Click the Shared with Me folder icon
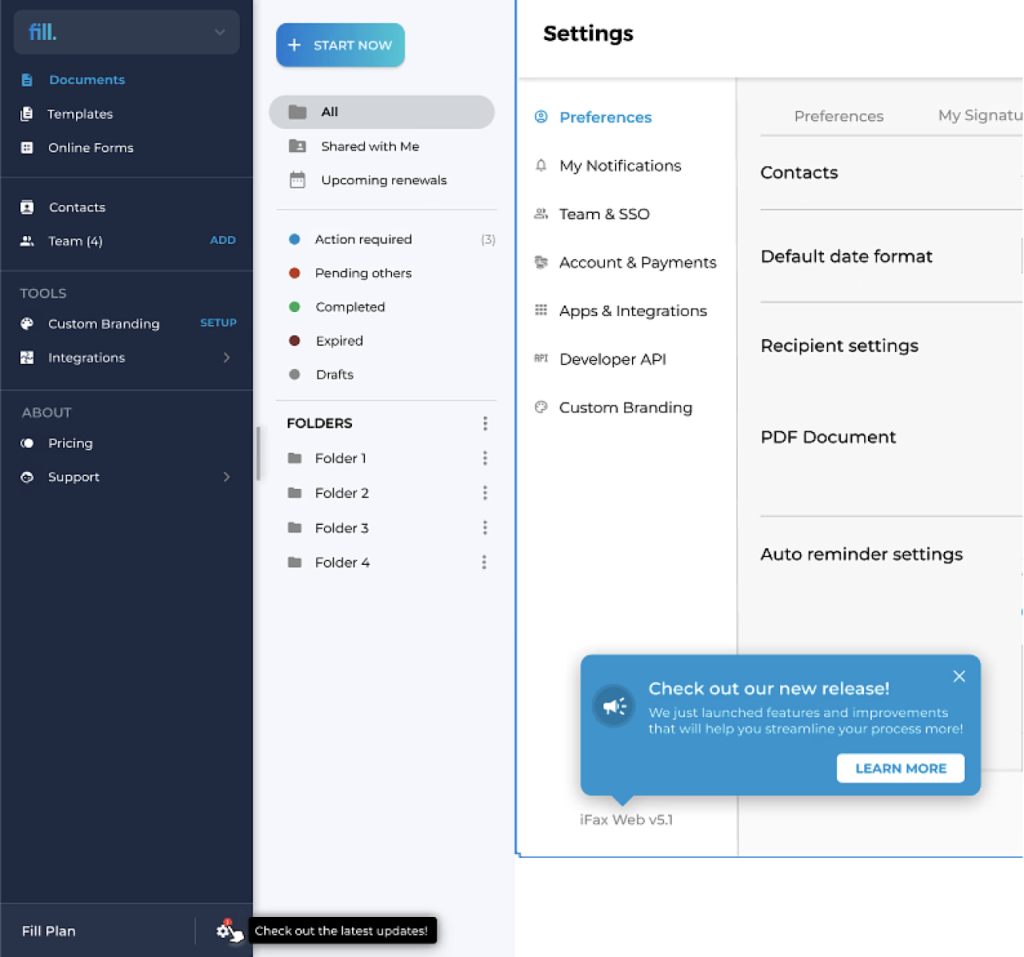1024x957 pixels. (x=297, y=146)
